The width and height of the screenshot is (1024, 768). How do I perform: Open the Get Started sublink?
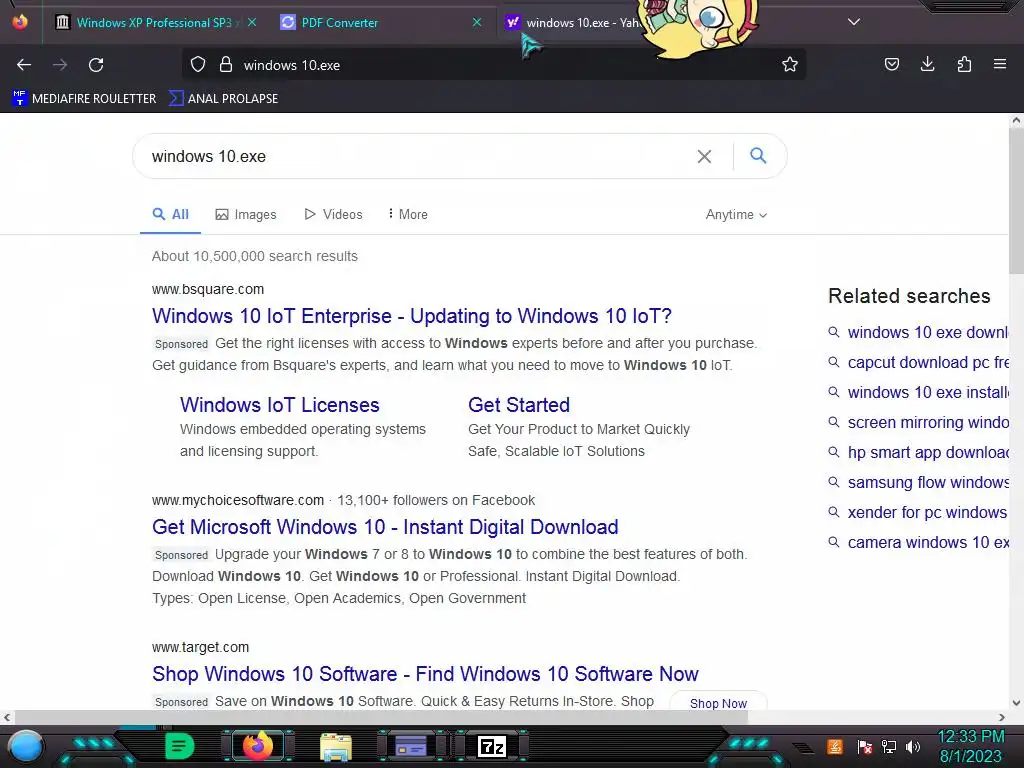(x=519, y=405)
